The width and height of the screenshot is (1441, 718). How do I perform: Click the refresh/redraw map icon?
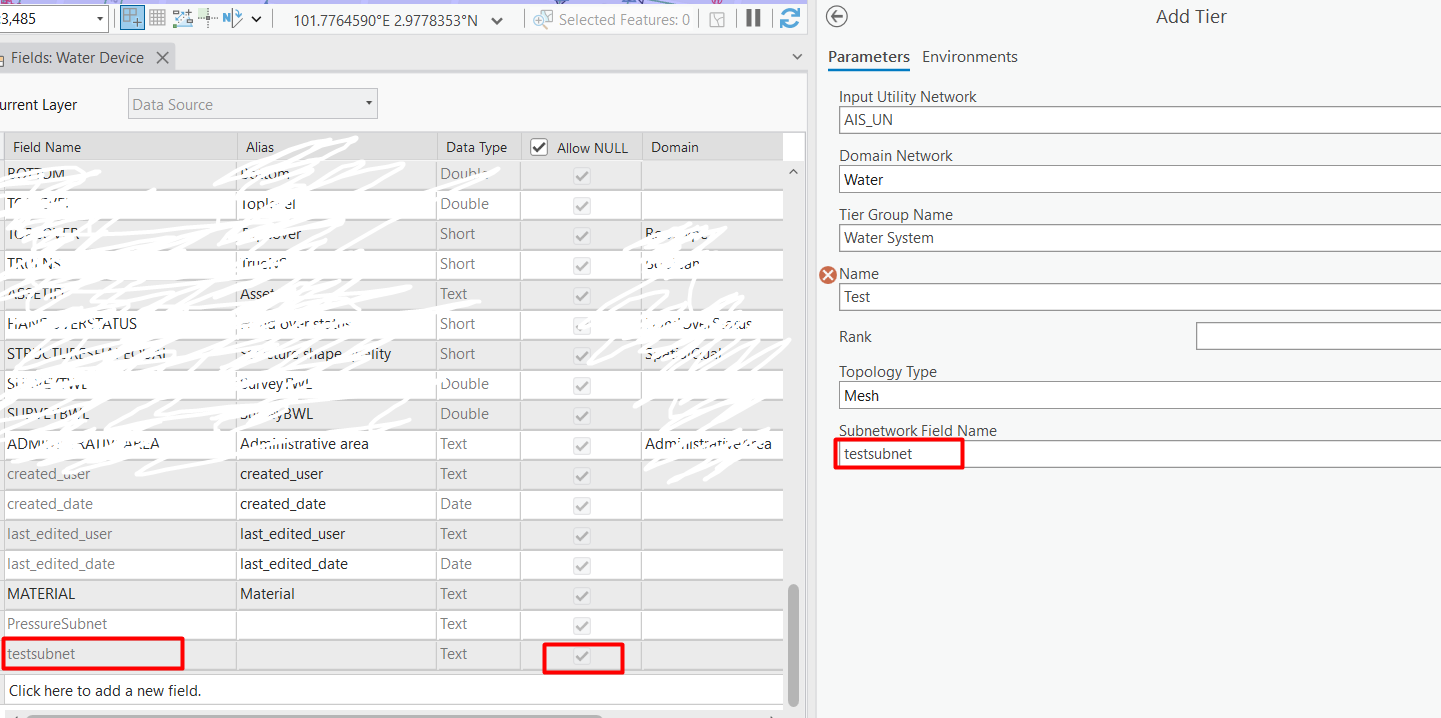coord(789,18)
